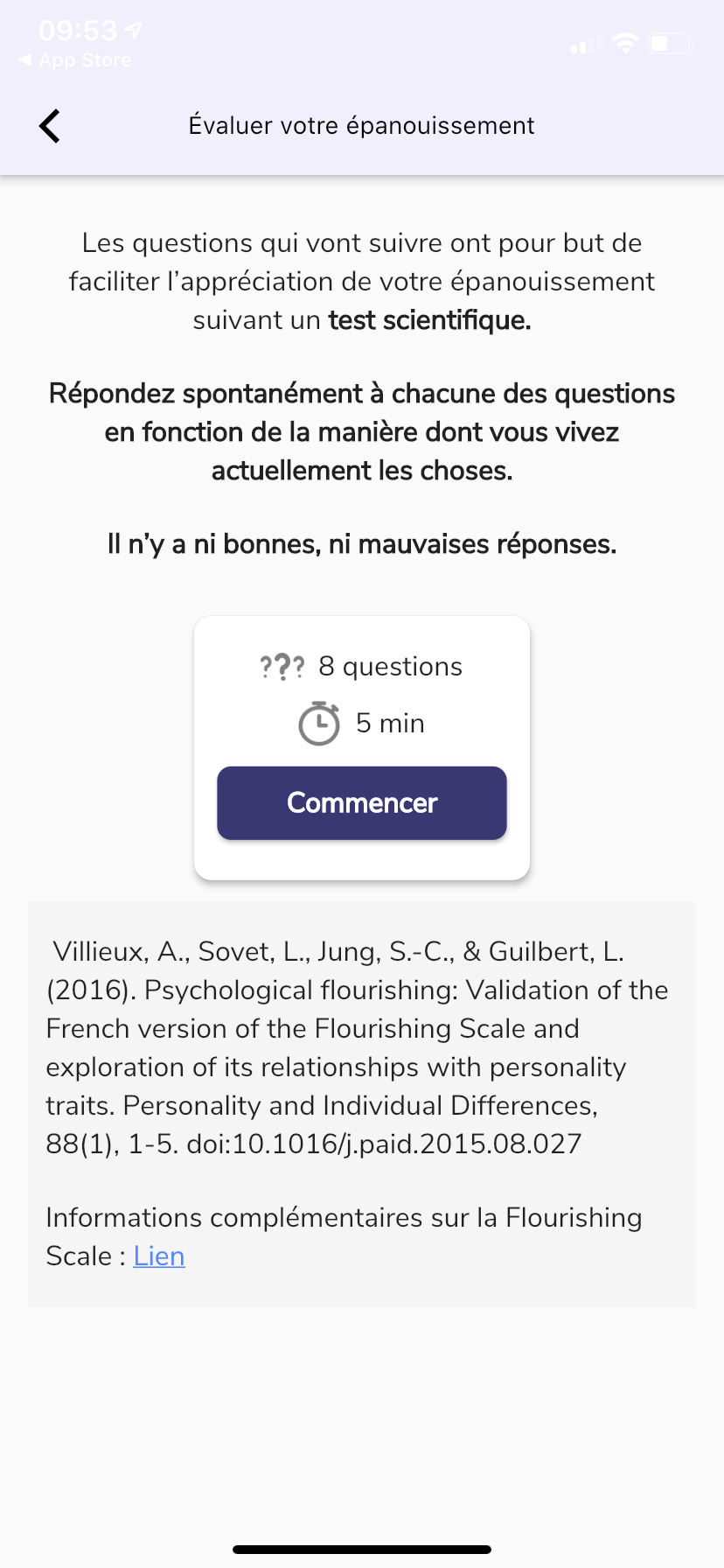
Task: Click the cellular signal bars icon
Action: pyautogui.click(x=586, y=45)
